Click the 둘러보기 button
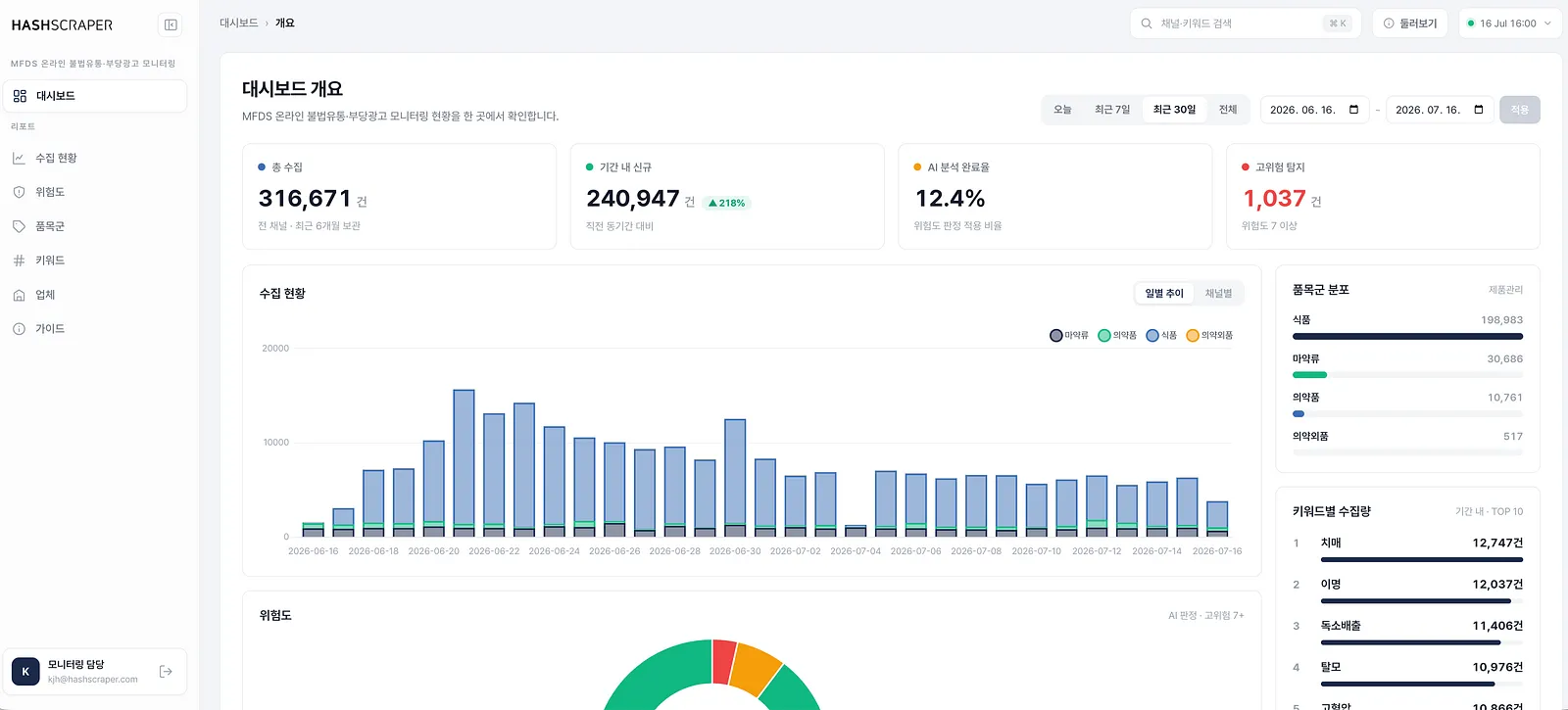Image resolution: width=1568 pixels, height=710 pixels. pos(1408,24)
